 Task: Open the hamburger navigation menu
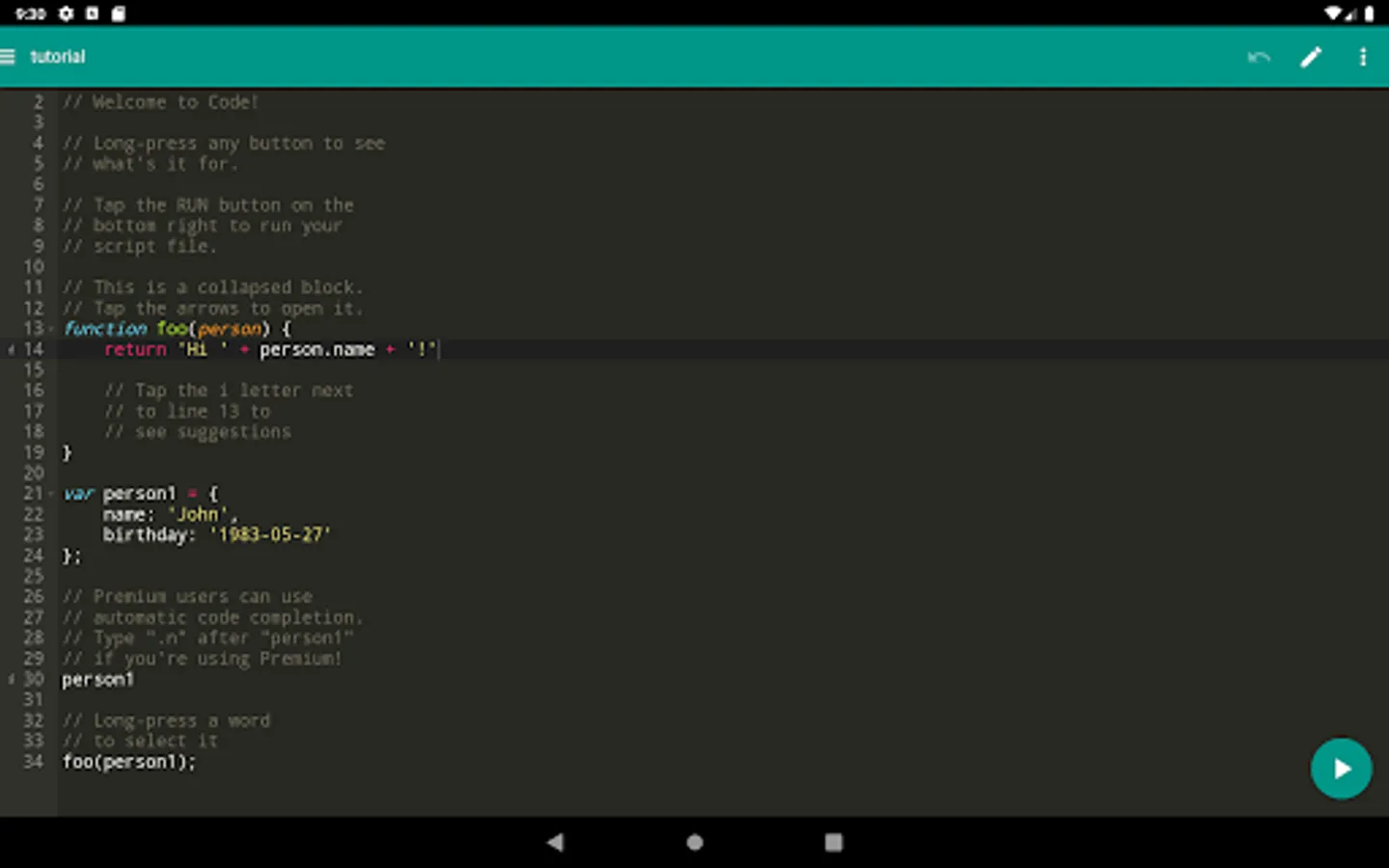pos(8,57)
